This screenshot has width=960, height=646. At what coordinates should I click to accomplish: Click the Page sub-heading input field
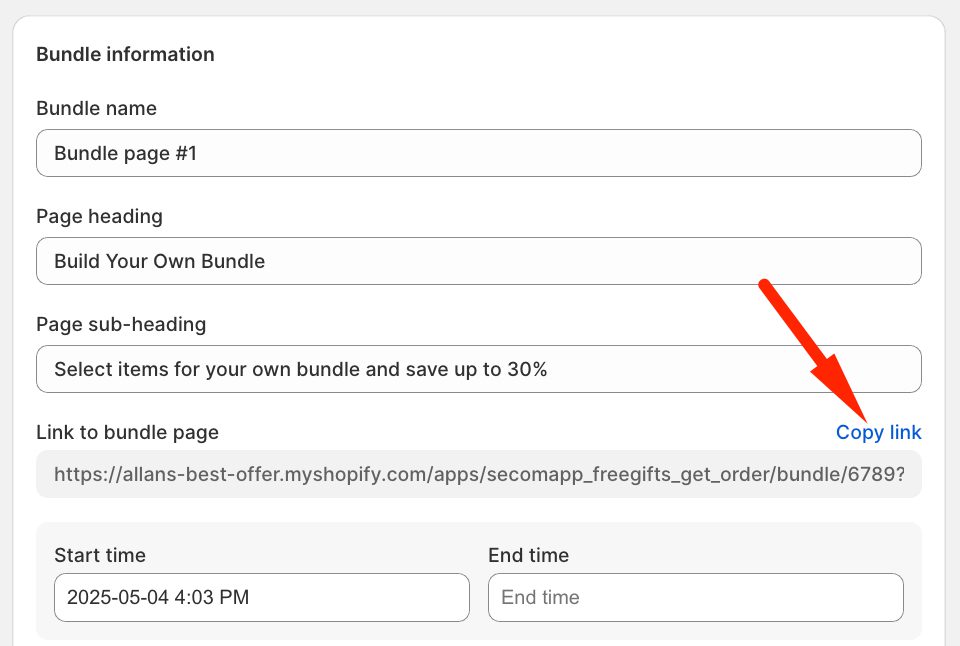pyautogui.click(x=478, y=369)
